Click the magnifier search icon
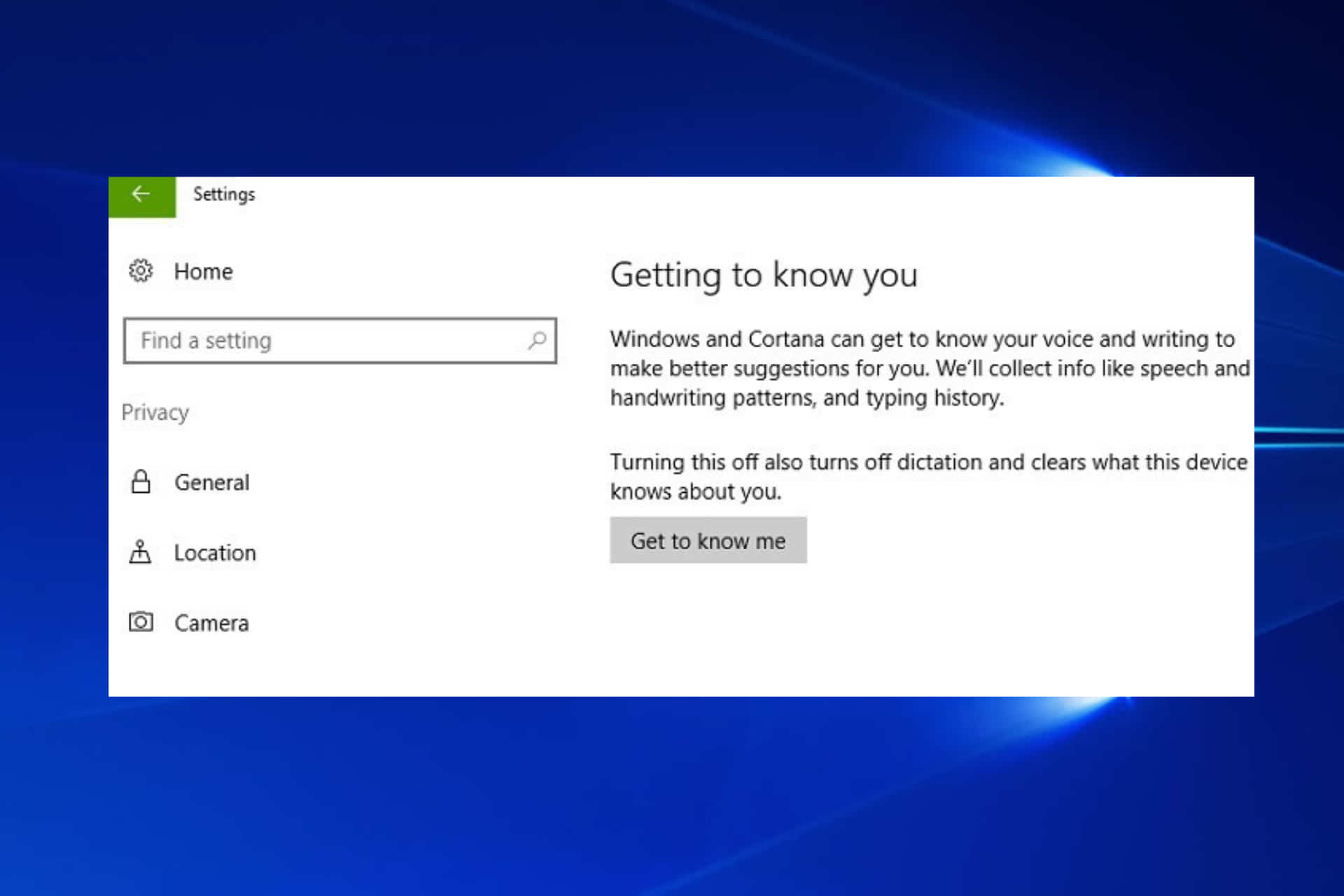This screenshot has height=896, width=1344. (x=537, y=341)
